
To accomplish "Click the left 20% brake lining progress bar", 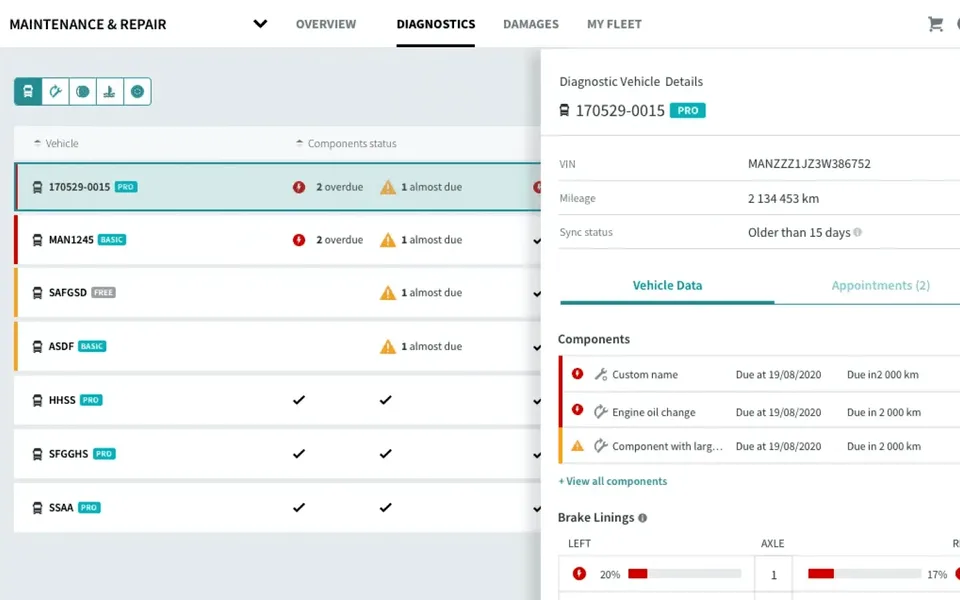I will pyautogui.click(x=684, y=574).
